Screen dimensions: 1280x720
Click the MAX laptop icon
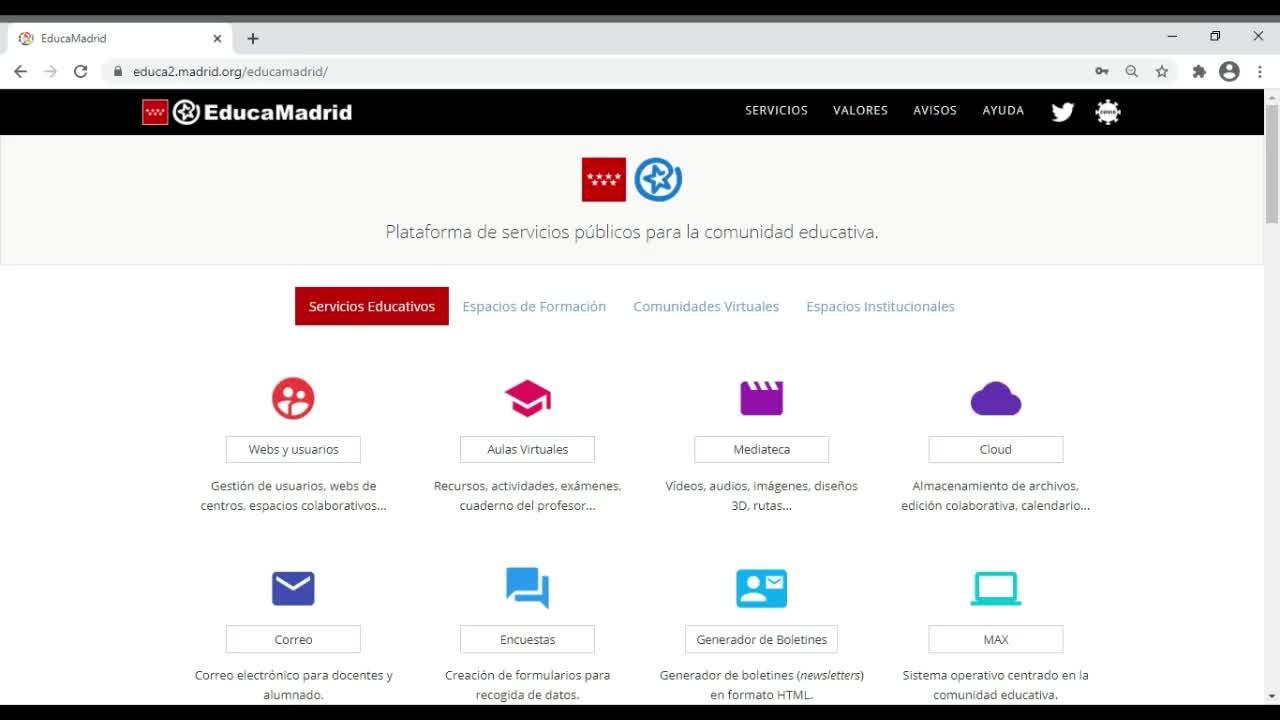coord(996,588)
